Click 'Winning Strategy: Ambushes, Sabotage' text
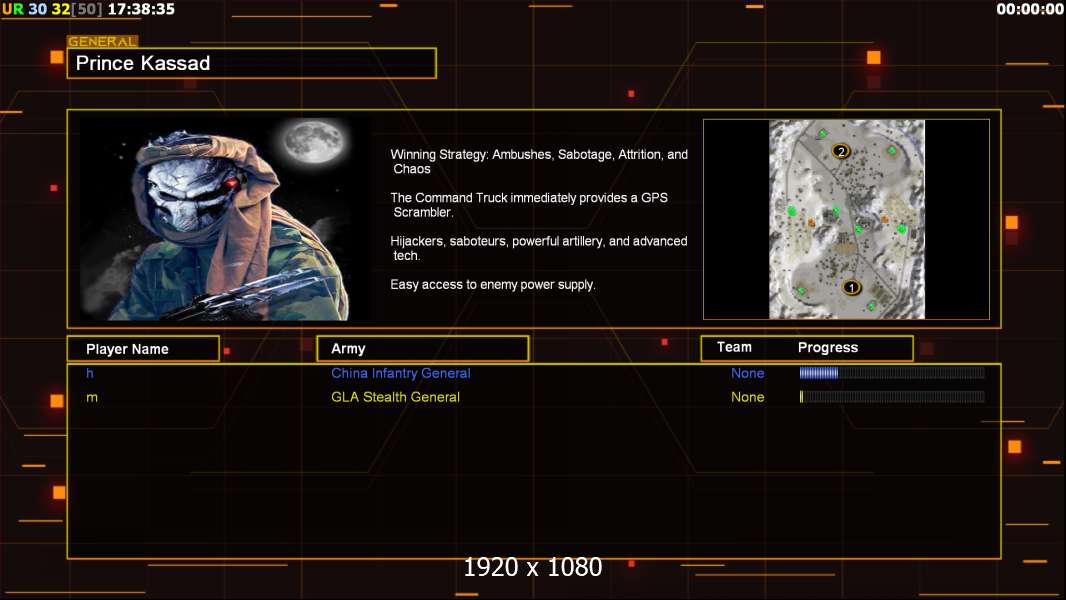 [539, 162]
